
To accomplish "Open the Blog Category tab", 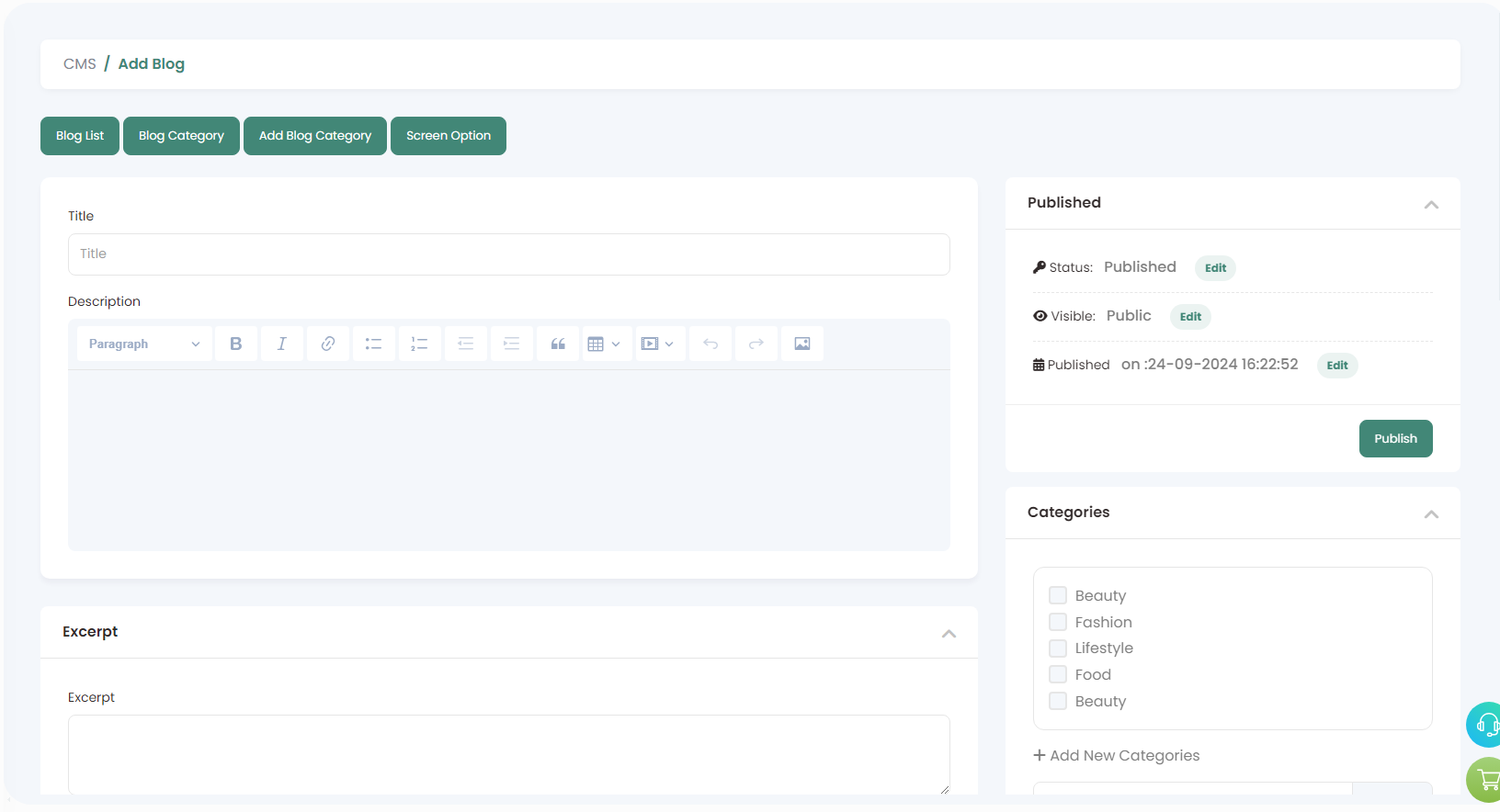I will tap(181, 136).
